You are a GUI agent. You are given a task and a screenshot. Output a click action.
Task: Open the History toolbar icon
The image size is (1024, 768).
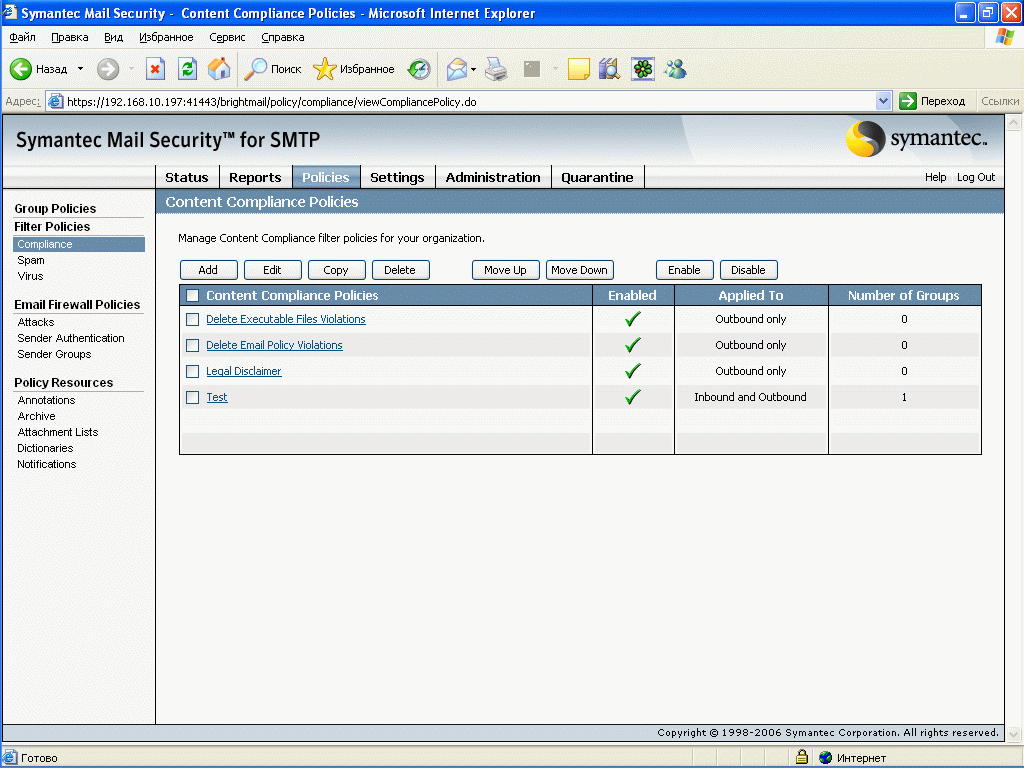[x=419, y=69]
